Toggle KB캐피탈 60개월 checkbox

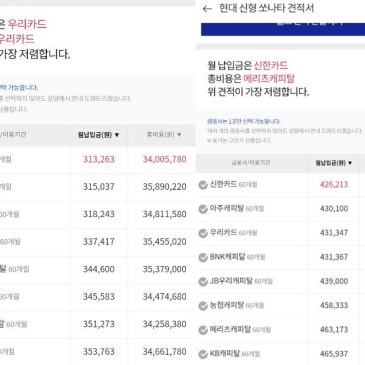click(x=203, y=354)
